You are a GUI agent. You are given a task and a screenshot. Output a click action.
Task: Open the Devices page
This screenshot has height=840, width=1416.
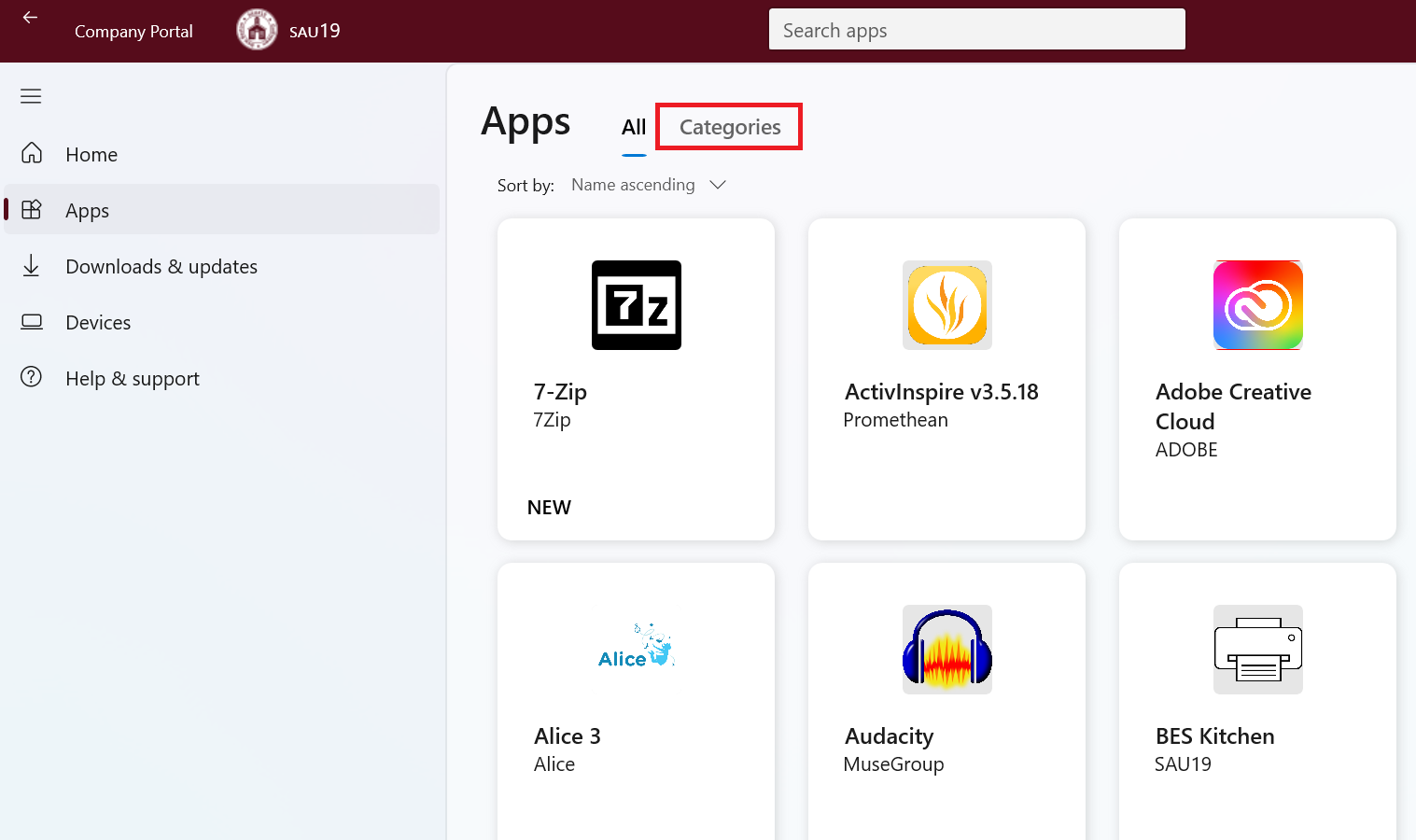click(x=222, y=322)
